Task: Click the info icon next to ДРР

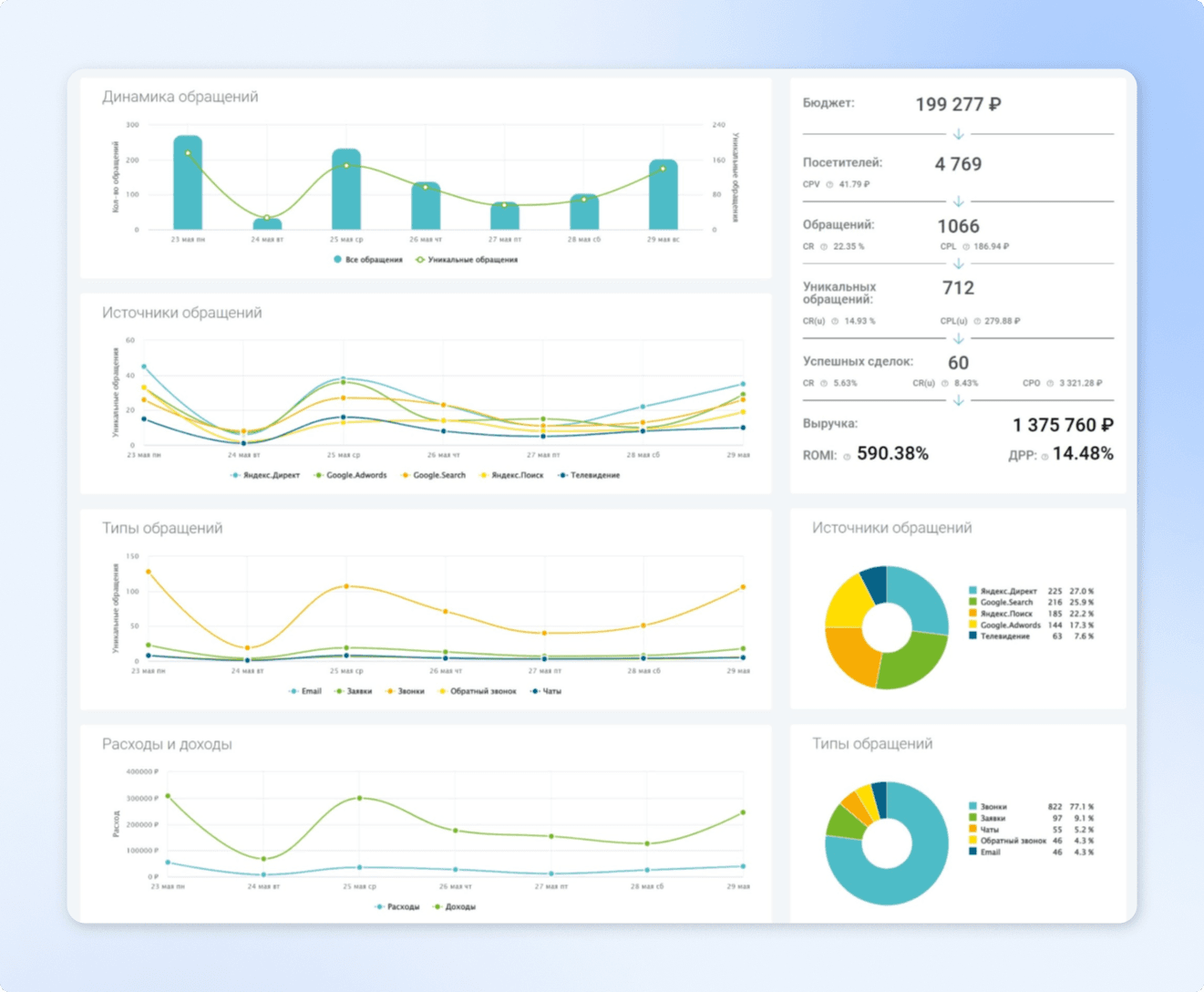Action: (x=1044, y=457)
